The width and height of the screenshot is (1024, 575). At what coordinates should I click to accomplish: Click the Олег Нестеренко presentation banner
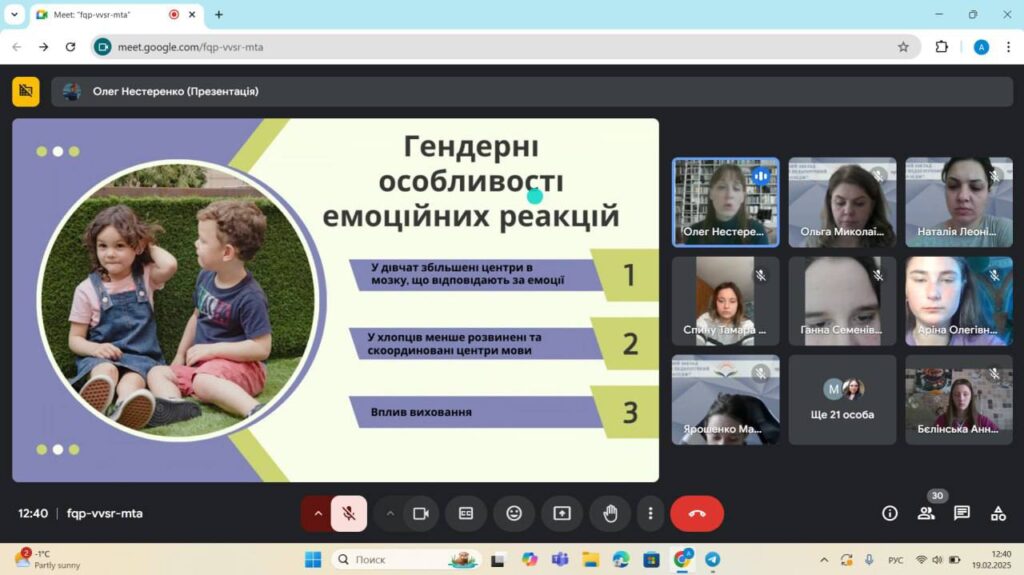[x=175, y=91]
